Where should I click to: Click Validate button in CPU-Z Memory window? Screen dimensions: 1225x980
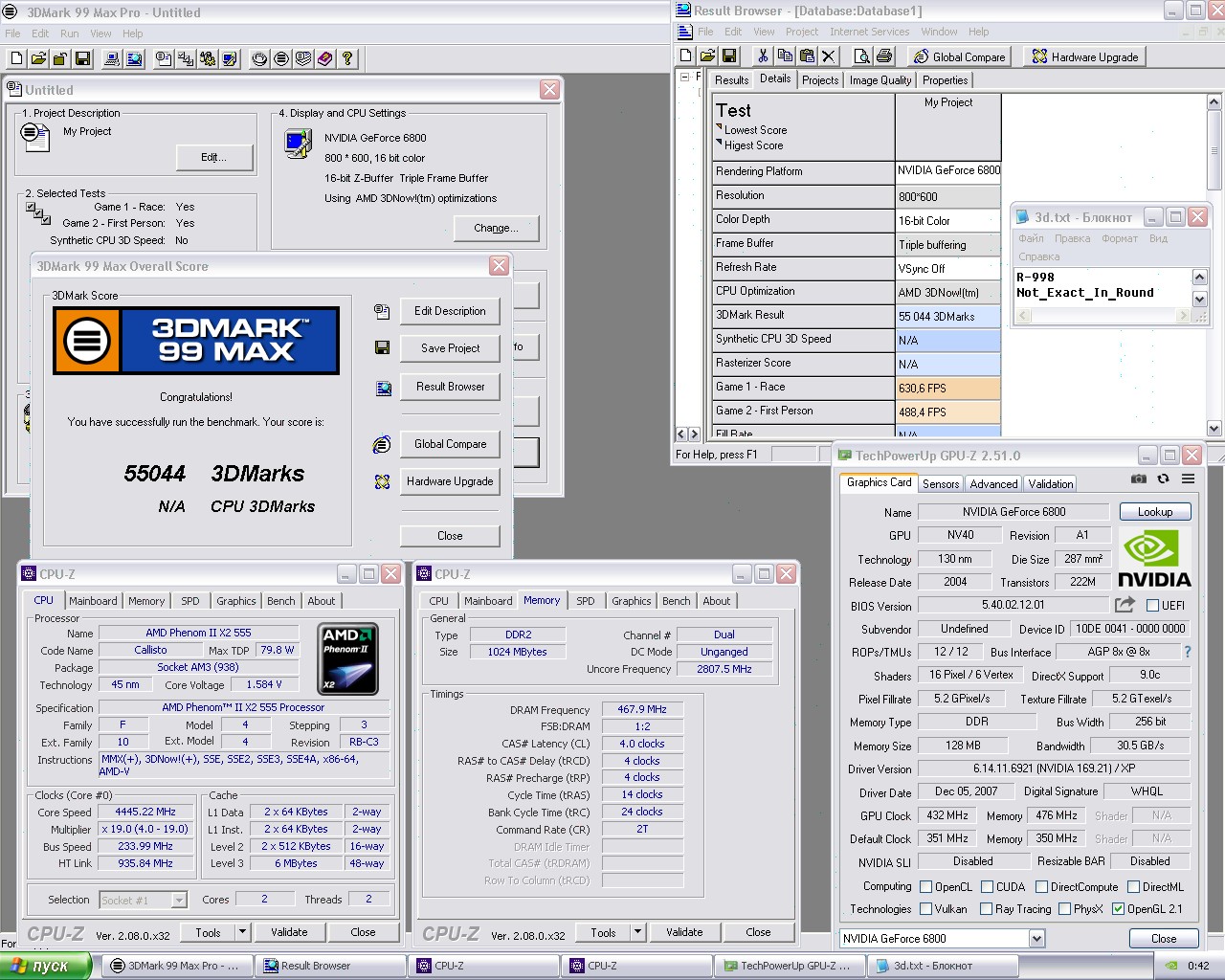pyautogui.click(x=684, y=932)
